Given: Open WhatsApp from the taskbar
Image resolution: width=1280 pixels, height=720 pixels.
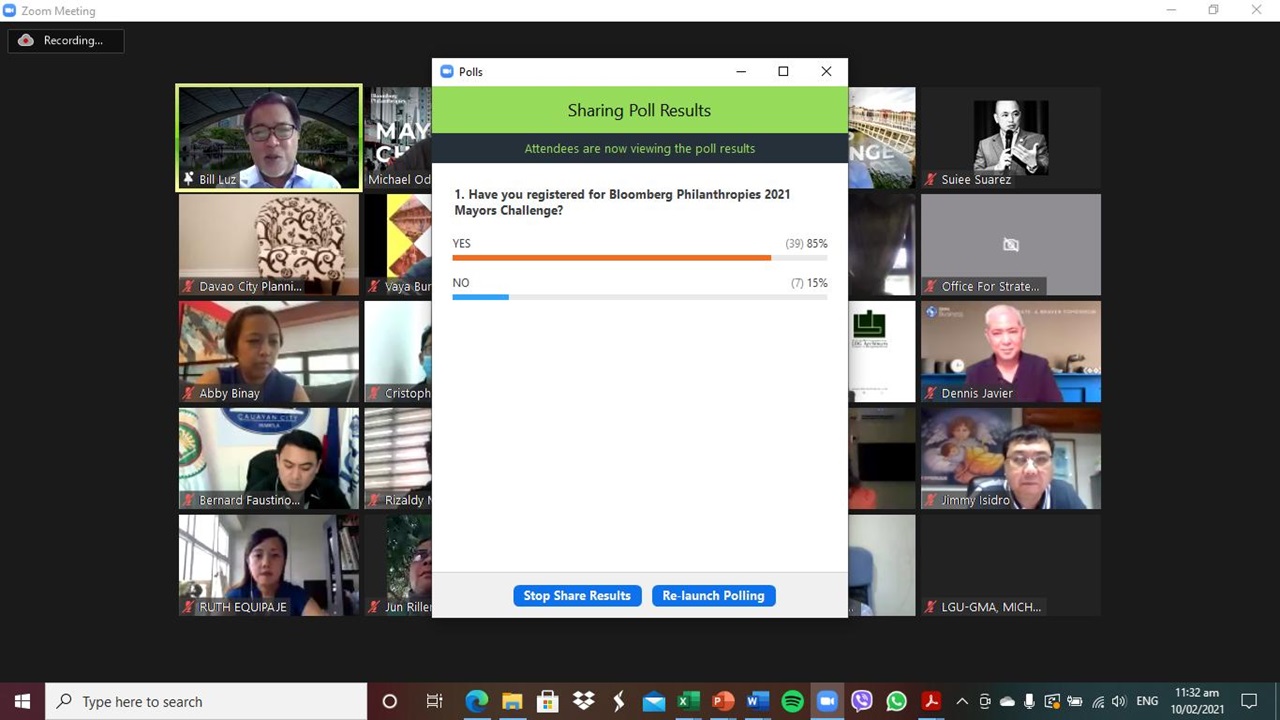Looking at the screenshot, I should (896, 702).
